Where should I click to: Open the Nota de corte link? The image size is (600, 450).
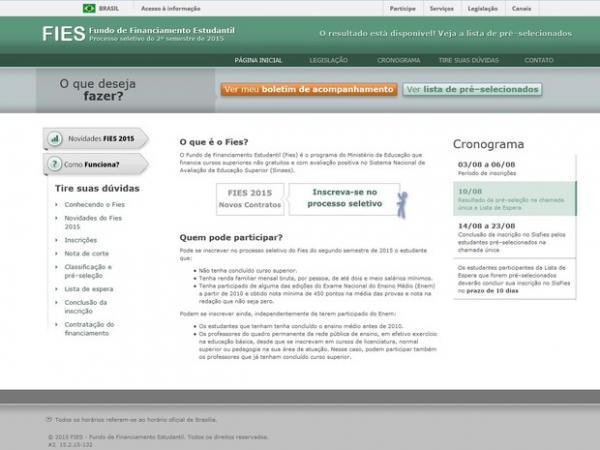coord(86,253)
